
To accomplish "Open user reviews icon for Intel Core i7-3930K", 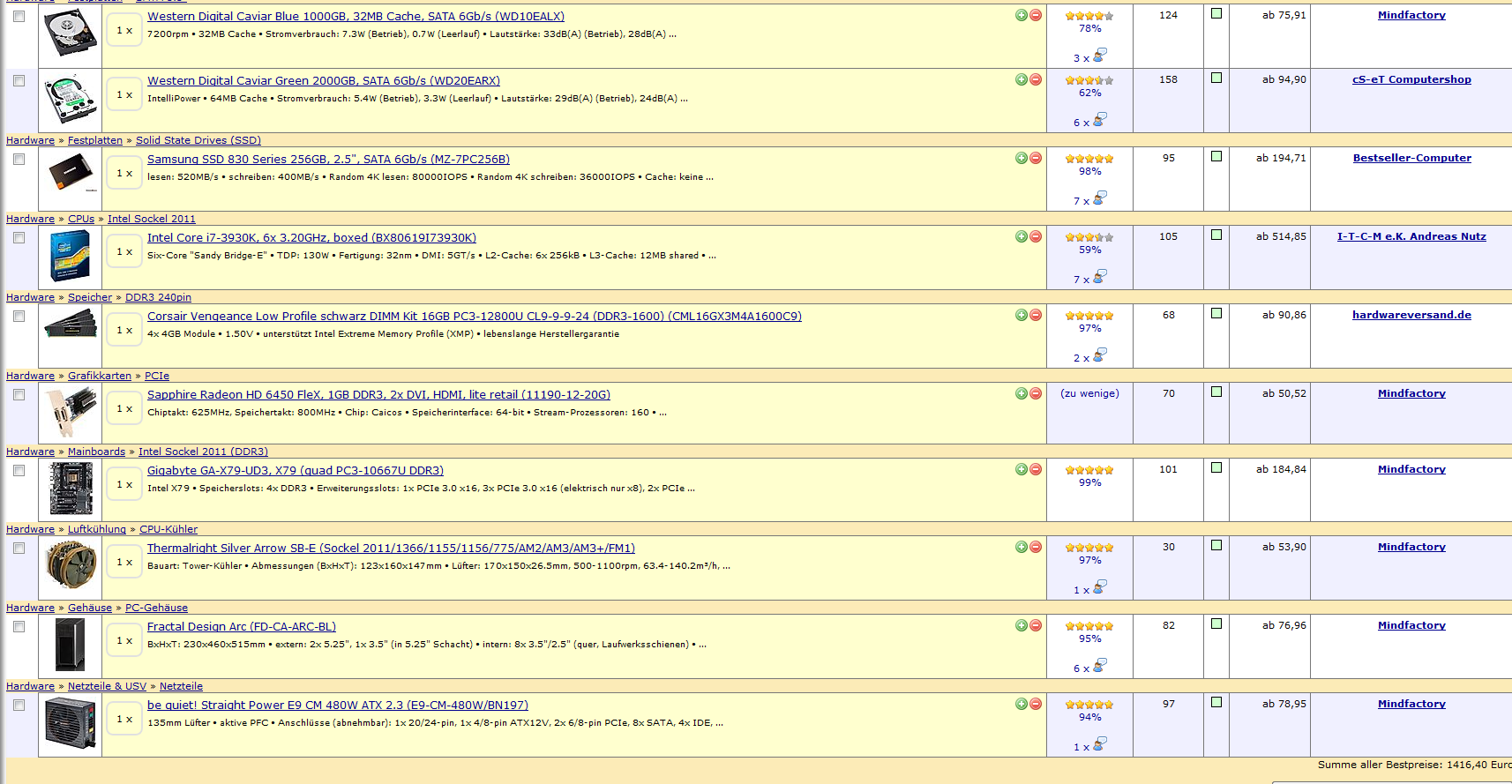I will tap(1099, 277).
